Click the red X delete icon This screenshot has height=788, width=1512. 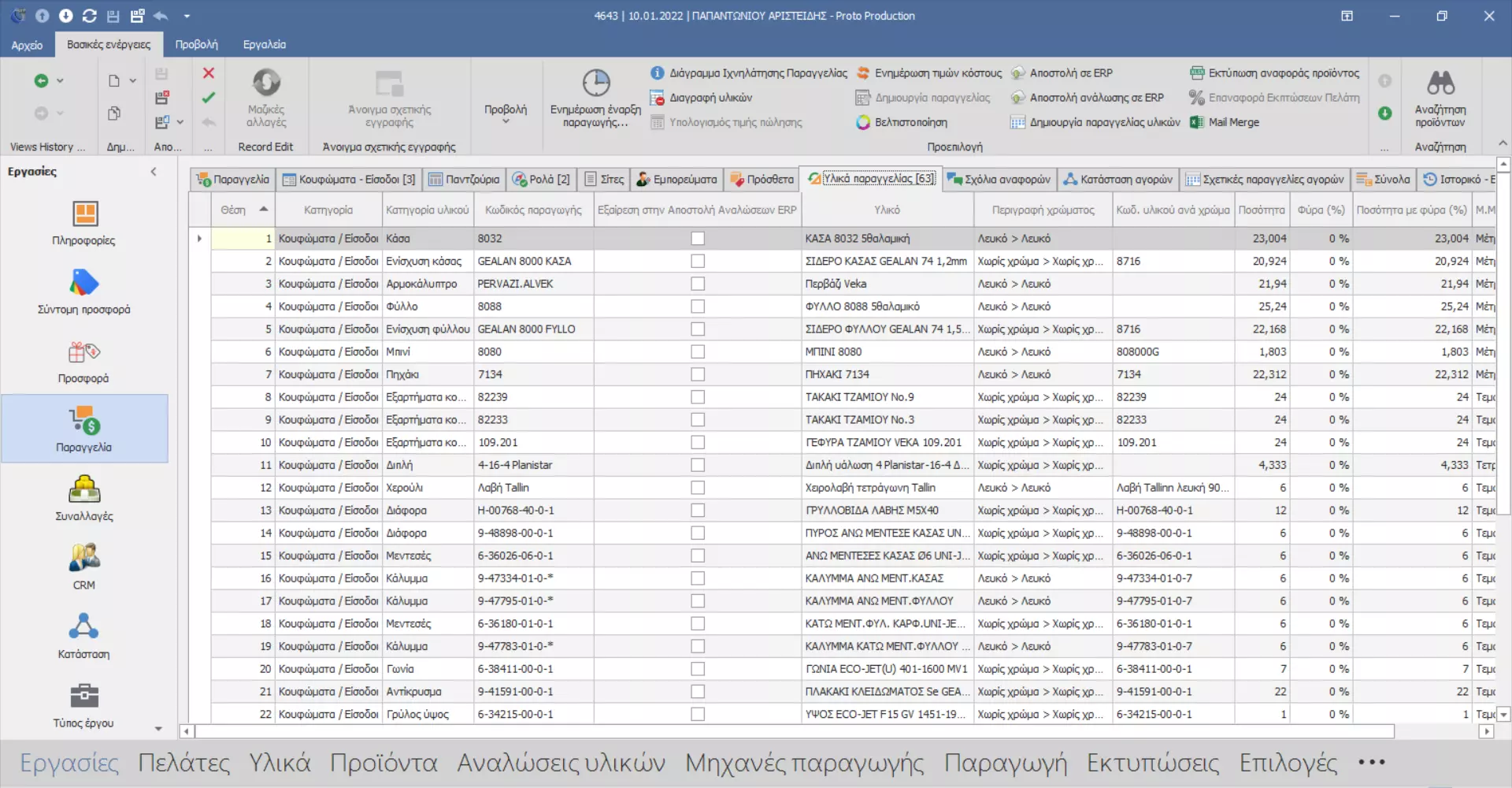209,73
